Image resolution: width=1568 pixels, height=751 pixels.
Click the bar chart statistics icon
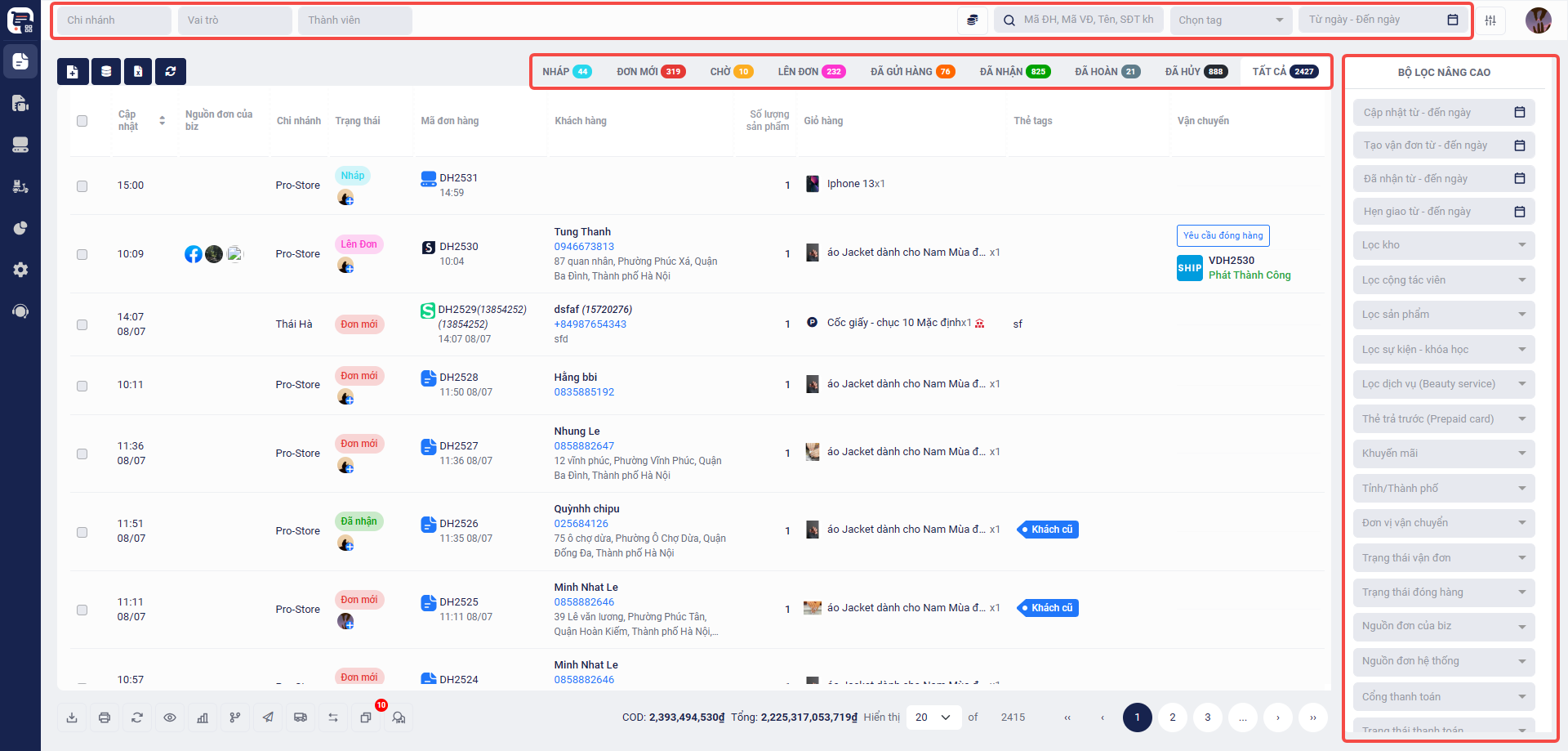(203, 717)
